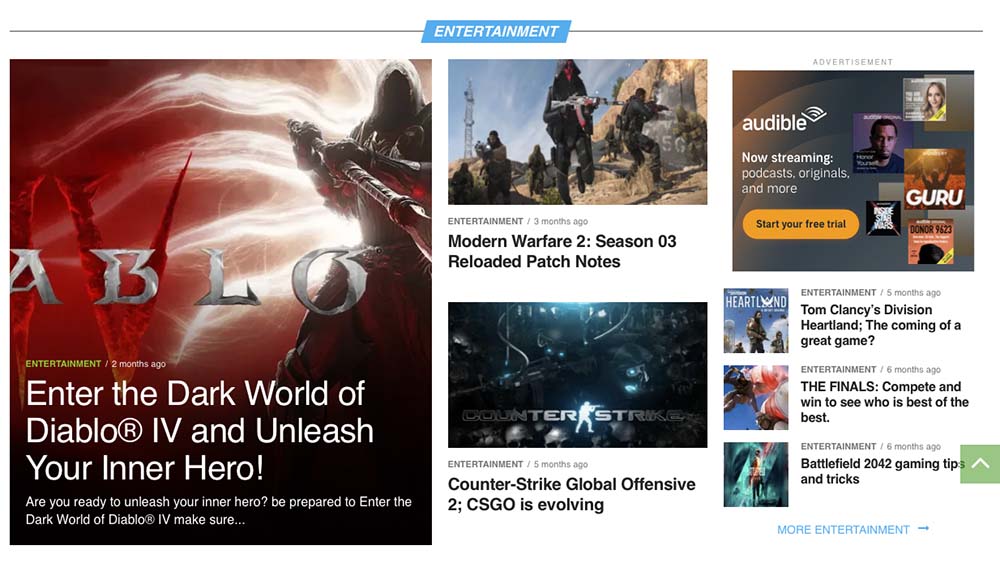Click ENTERTAINMENT label above Battlefield headline
The height and width of the screenshot is (588, 1000).
point(838,446)
